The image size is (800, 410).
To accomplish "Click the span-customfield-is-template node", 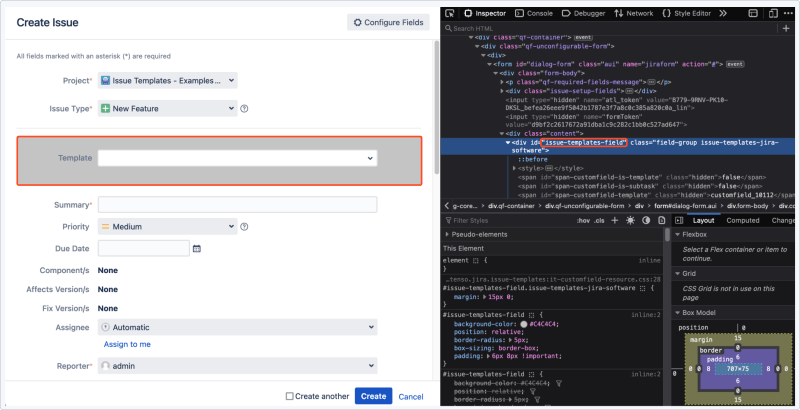I will [642, 177].
